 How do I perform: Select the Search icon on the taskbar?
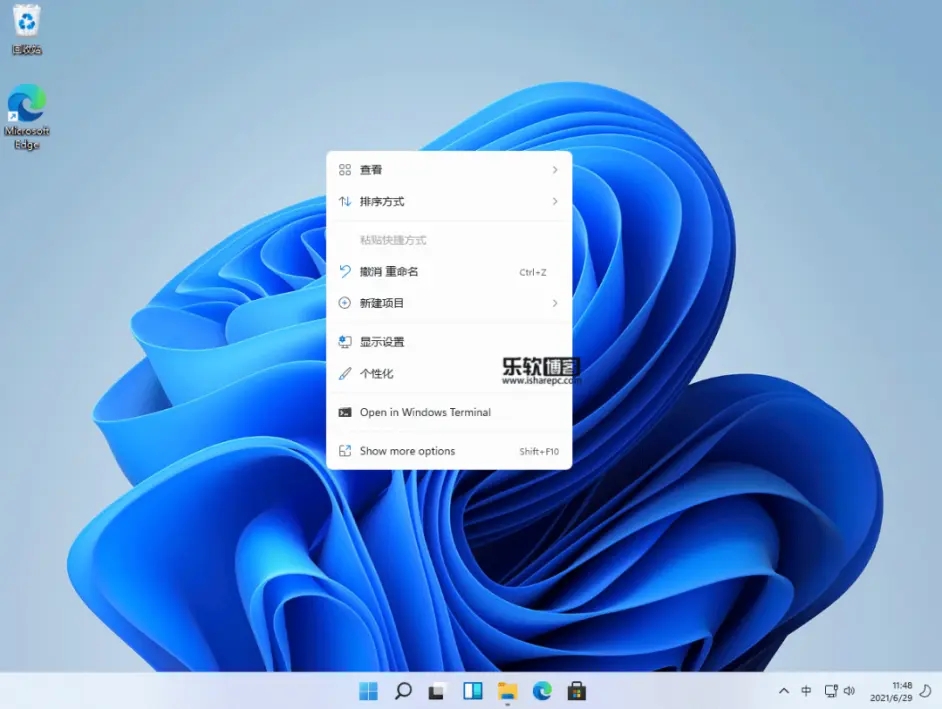(402, 691)
